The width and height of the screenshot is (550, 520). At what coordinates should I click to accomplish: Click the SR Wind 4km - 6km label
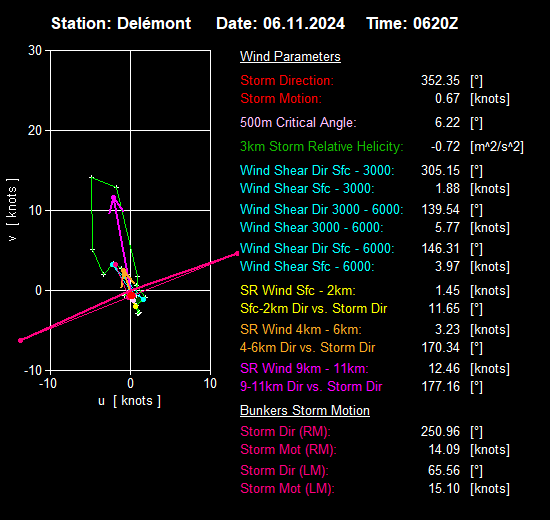tap(301, 329)
